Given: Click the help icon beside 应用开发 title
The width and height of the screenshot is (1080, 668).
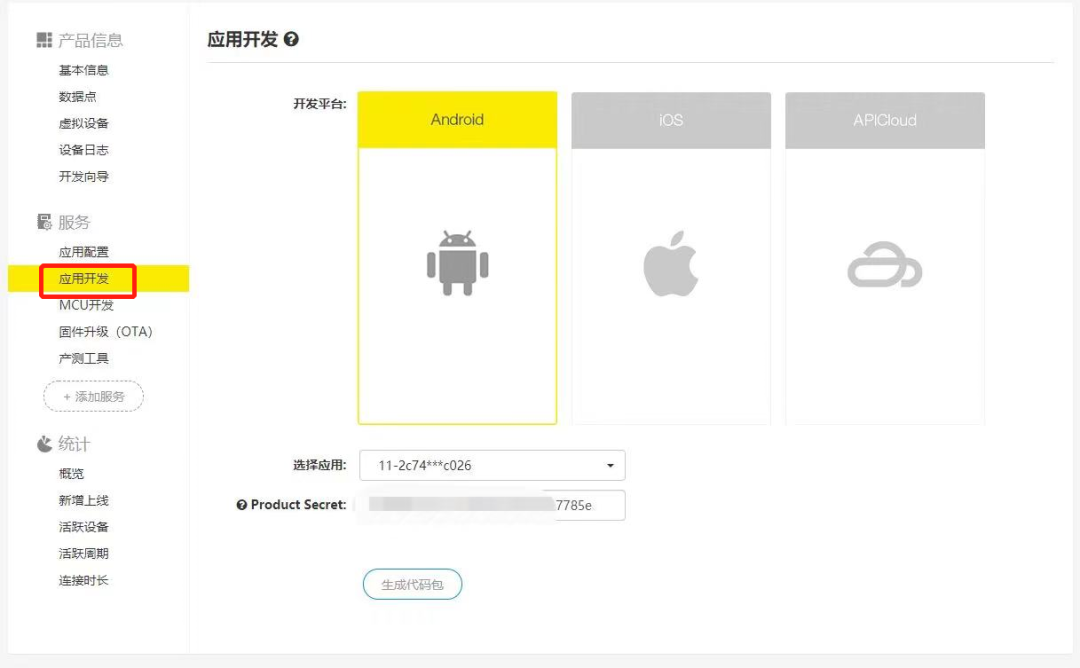Looking at the screenshot, I should click(x=291, y=39).
